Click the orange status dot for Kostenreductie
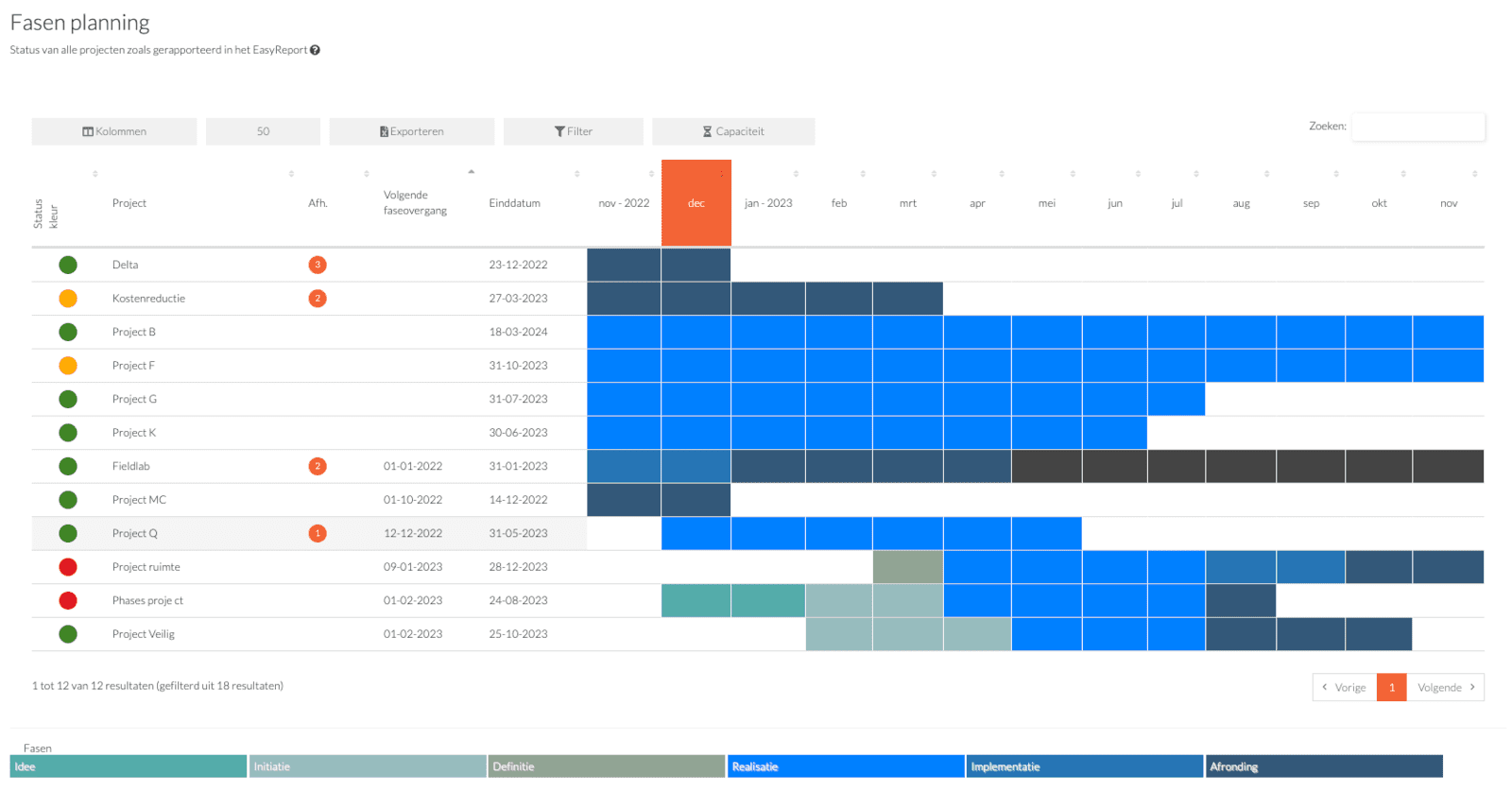Viewport: 1512px width, 792px height. click(68, 299)
